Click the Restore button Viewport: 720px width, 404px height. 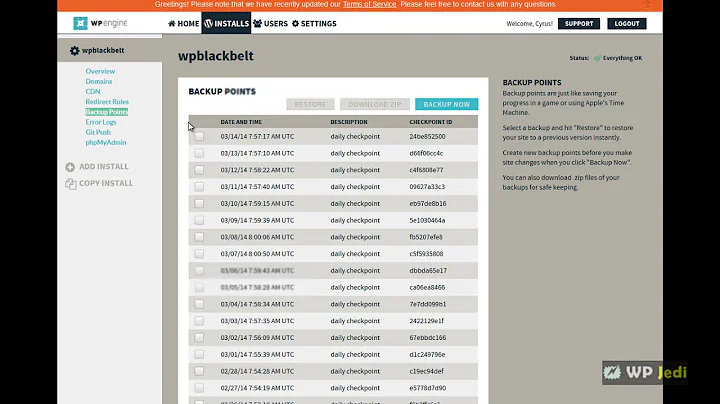tap(310, 104)
